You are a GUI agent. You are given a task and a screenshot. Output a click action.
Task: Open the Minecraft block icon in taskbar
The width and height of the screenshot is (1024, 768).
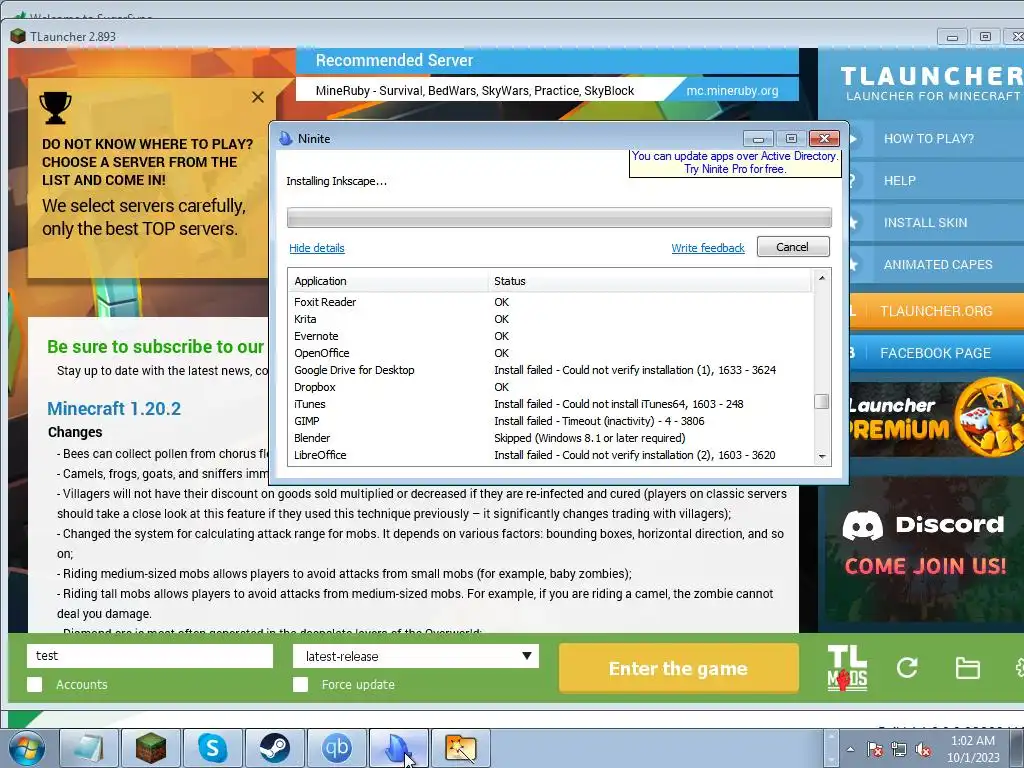point(150,748)
